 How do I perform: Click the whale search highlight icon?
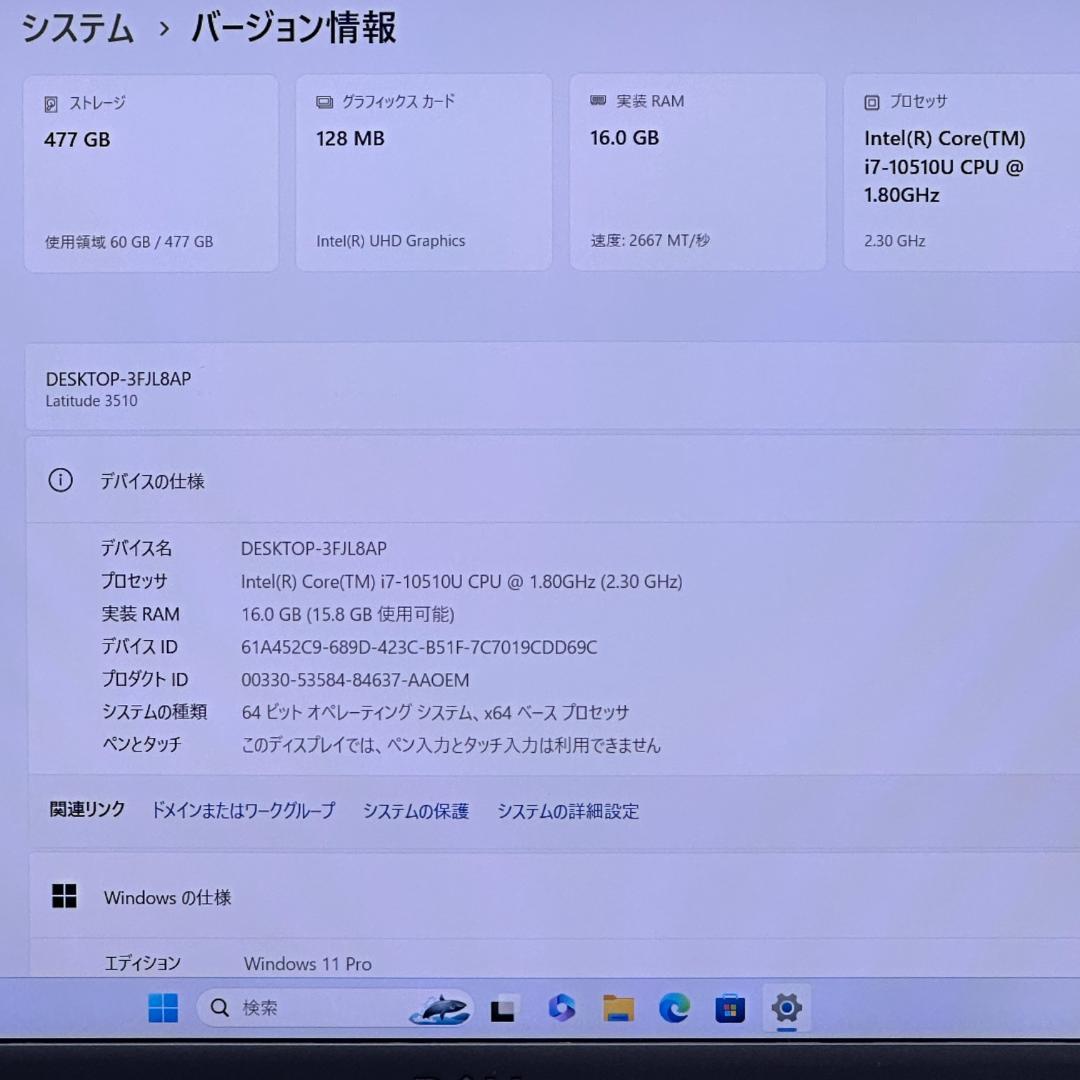click(x=441, y=1009)
